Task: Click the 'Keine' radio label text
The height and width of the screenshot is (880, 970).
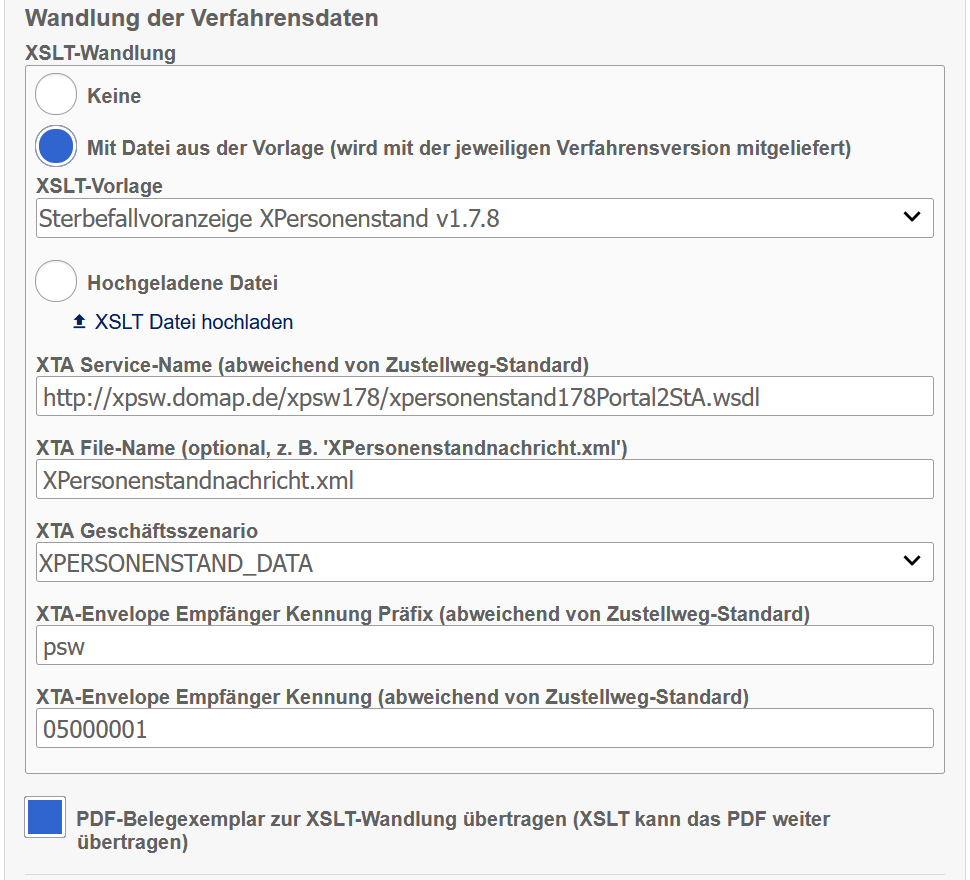Action: point(114,96)
